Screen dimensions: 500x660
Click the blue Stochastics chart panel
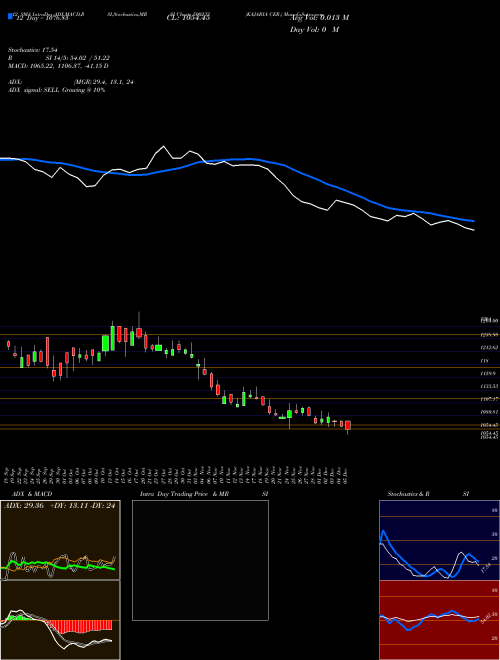pyautogui.click(x=439, y=540)
